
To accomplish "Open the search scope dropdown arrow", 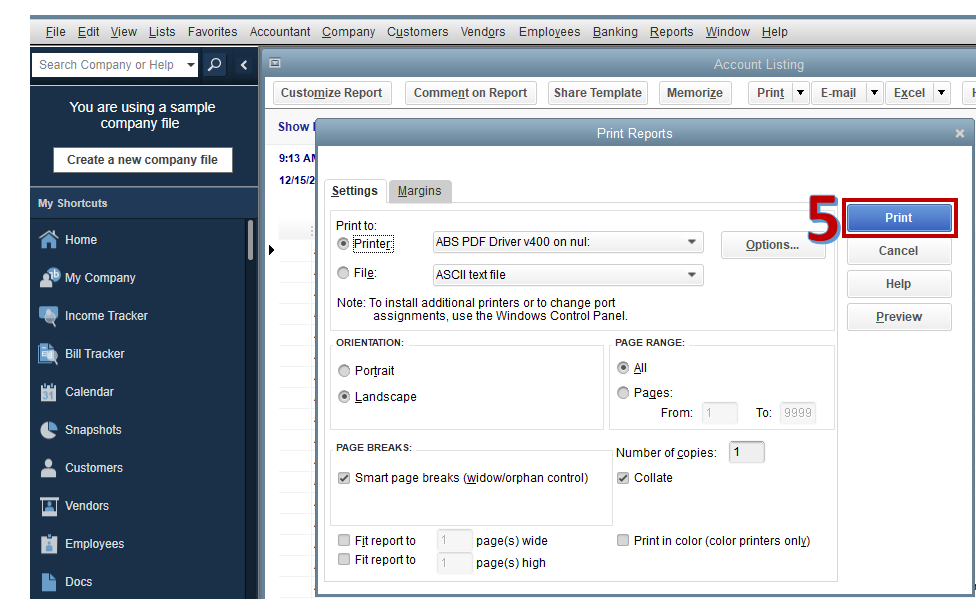I will click(x=190, y=65).
